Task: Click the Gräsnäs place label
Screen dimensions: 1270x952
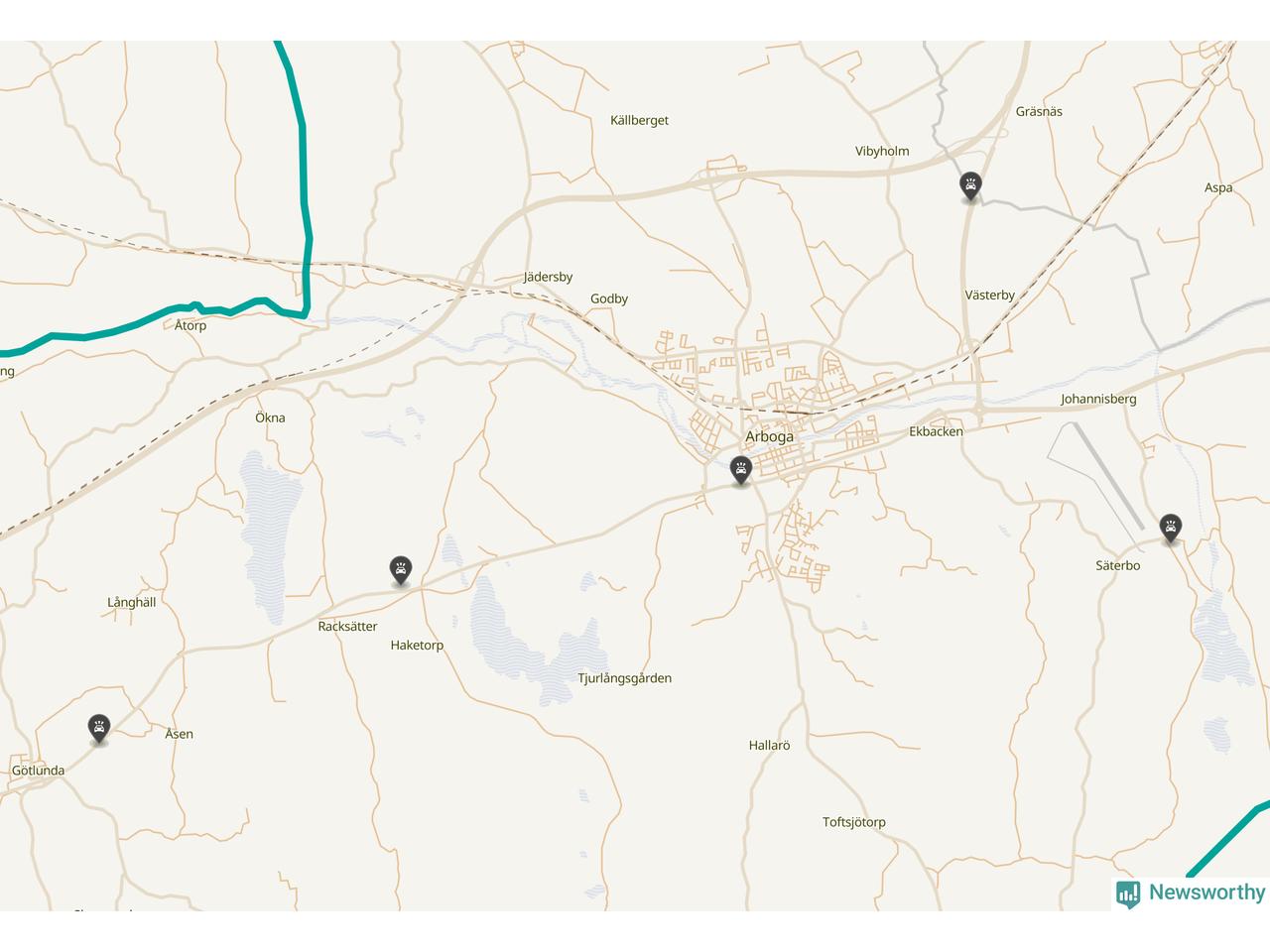Action: [x=1039, y=112]
